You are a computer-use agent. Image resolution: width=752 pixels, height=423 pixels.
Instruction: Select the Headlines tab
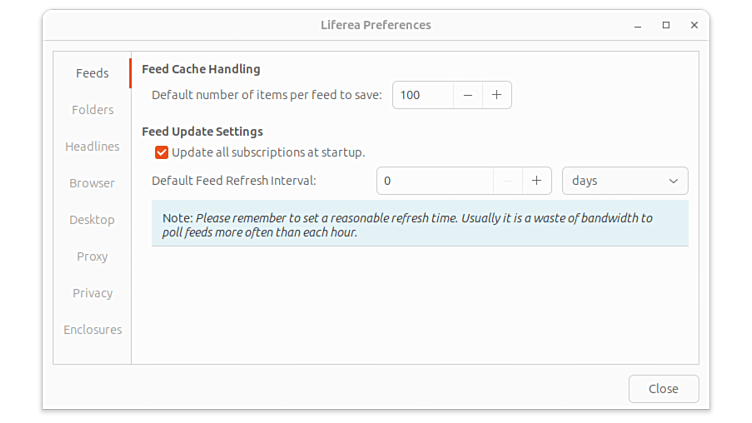coord(92,147)
